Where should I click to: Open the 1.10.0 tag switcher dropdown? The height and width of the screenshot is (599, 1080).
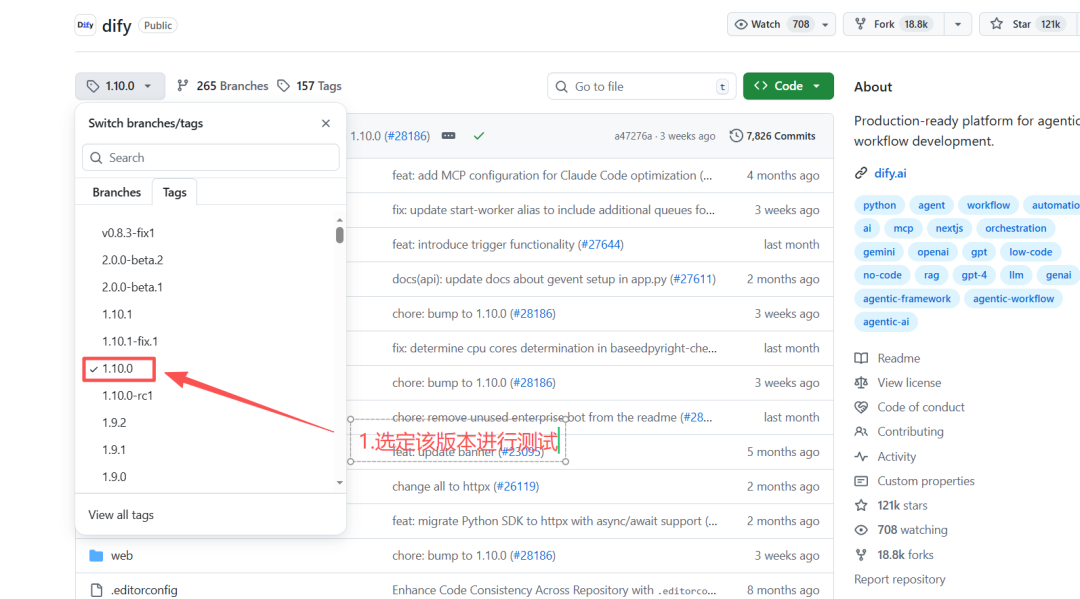click(120, 86)
